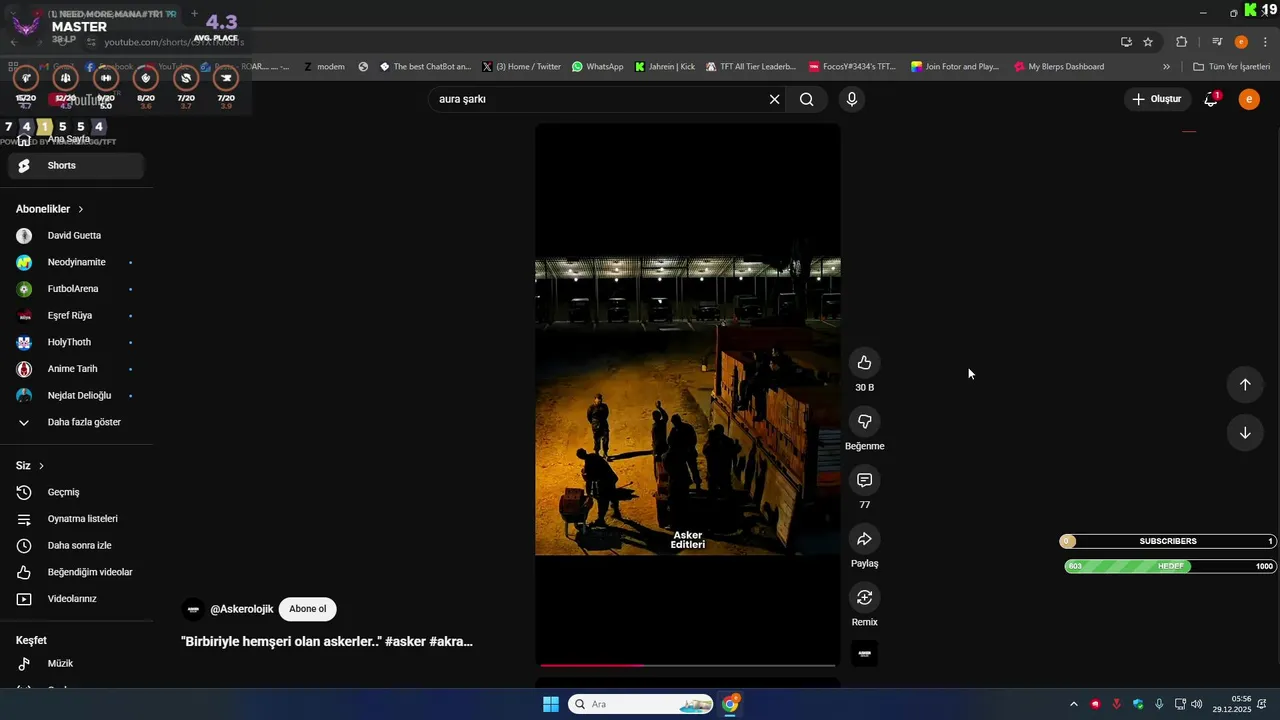Screen dimensions: 1280x720
Task: Go to previous short with up arrow
Action: tap(1245, 385)
